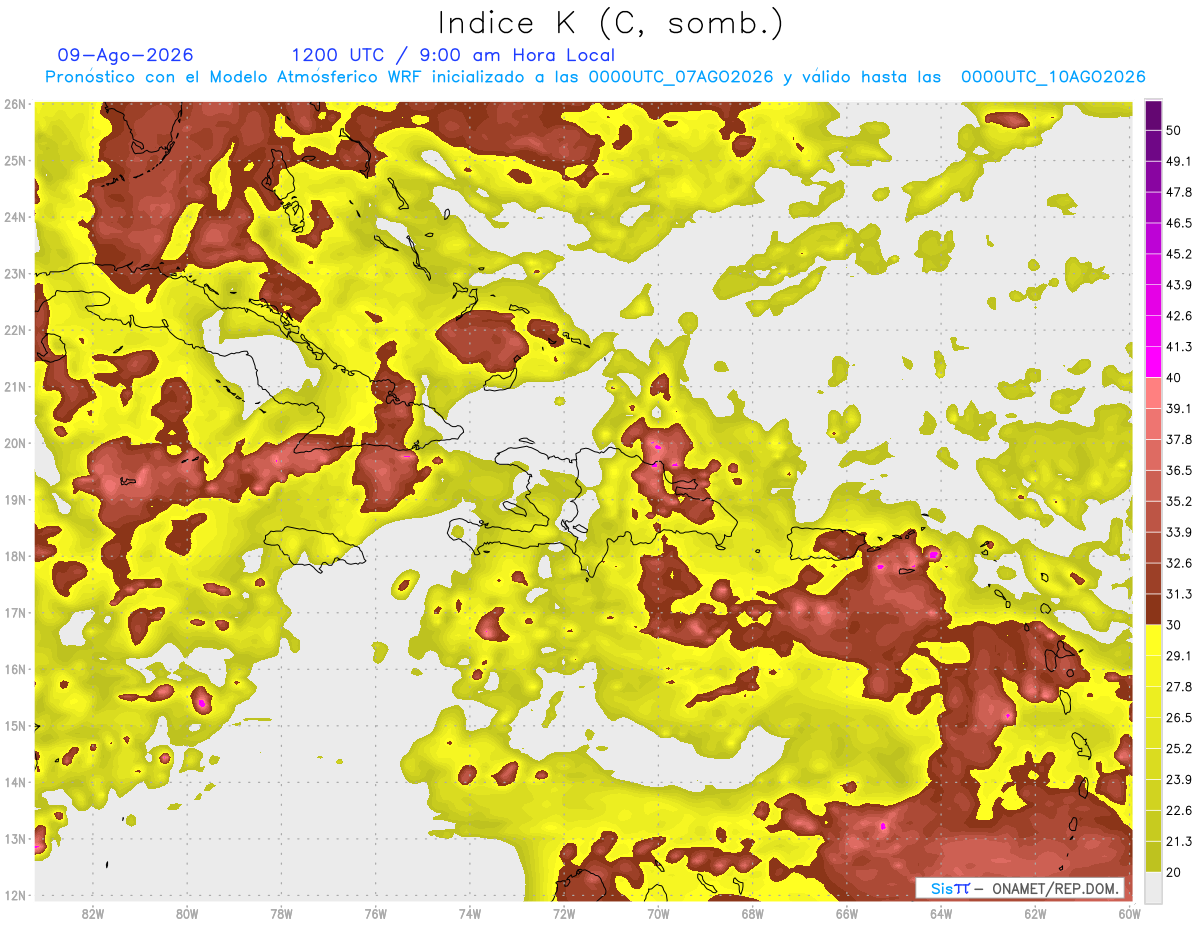Image resolution: width=1200 pixels, height=927 pixels.
Task: Click the longitude axis label '82W'
Action: pos(93,913)
